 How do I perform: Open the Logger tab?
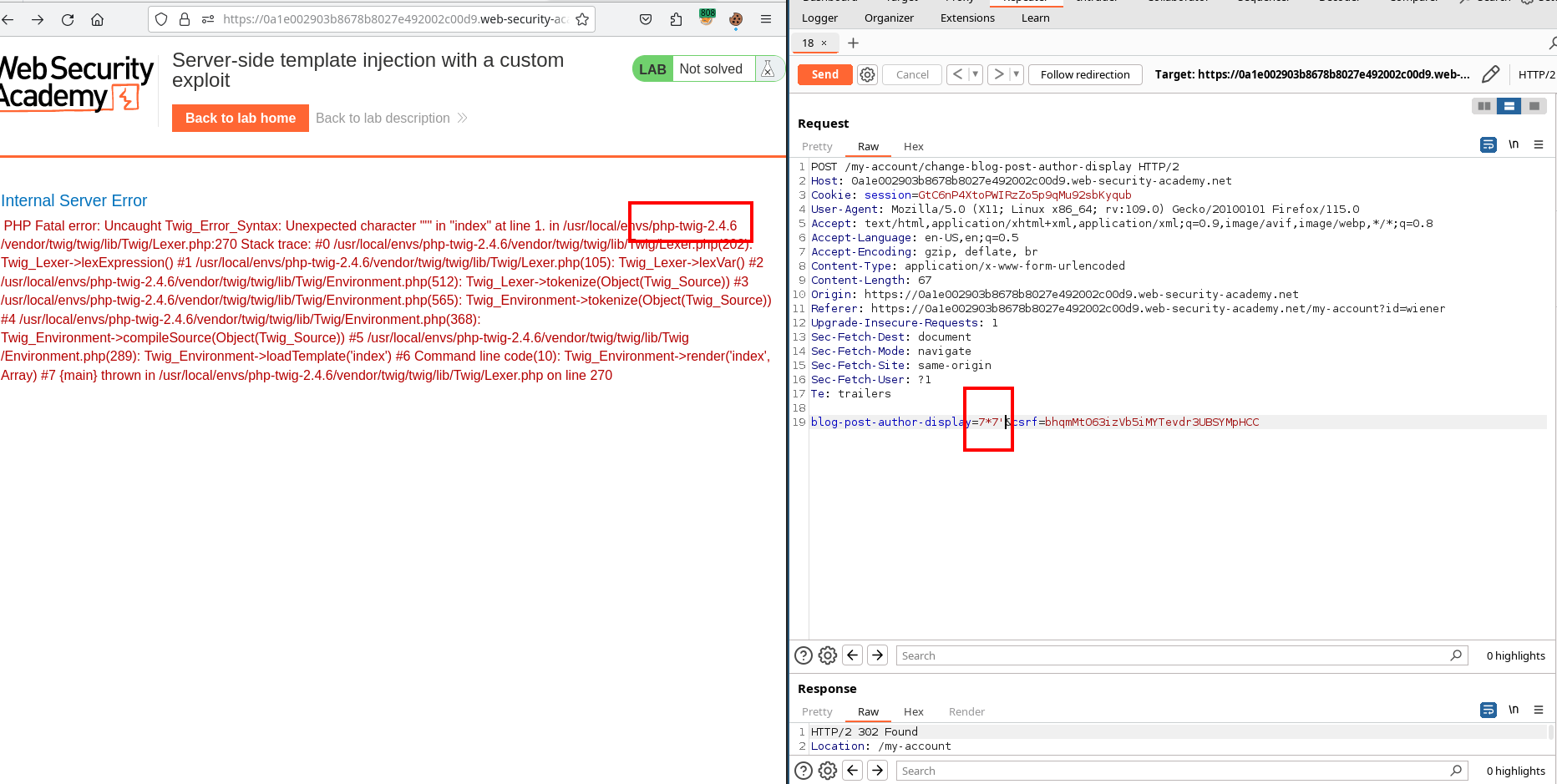[819, 18]
